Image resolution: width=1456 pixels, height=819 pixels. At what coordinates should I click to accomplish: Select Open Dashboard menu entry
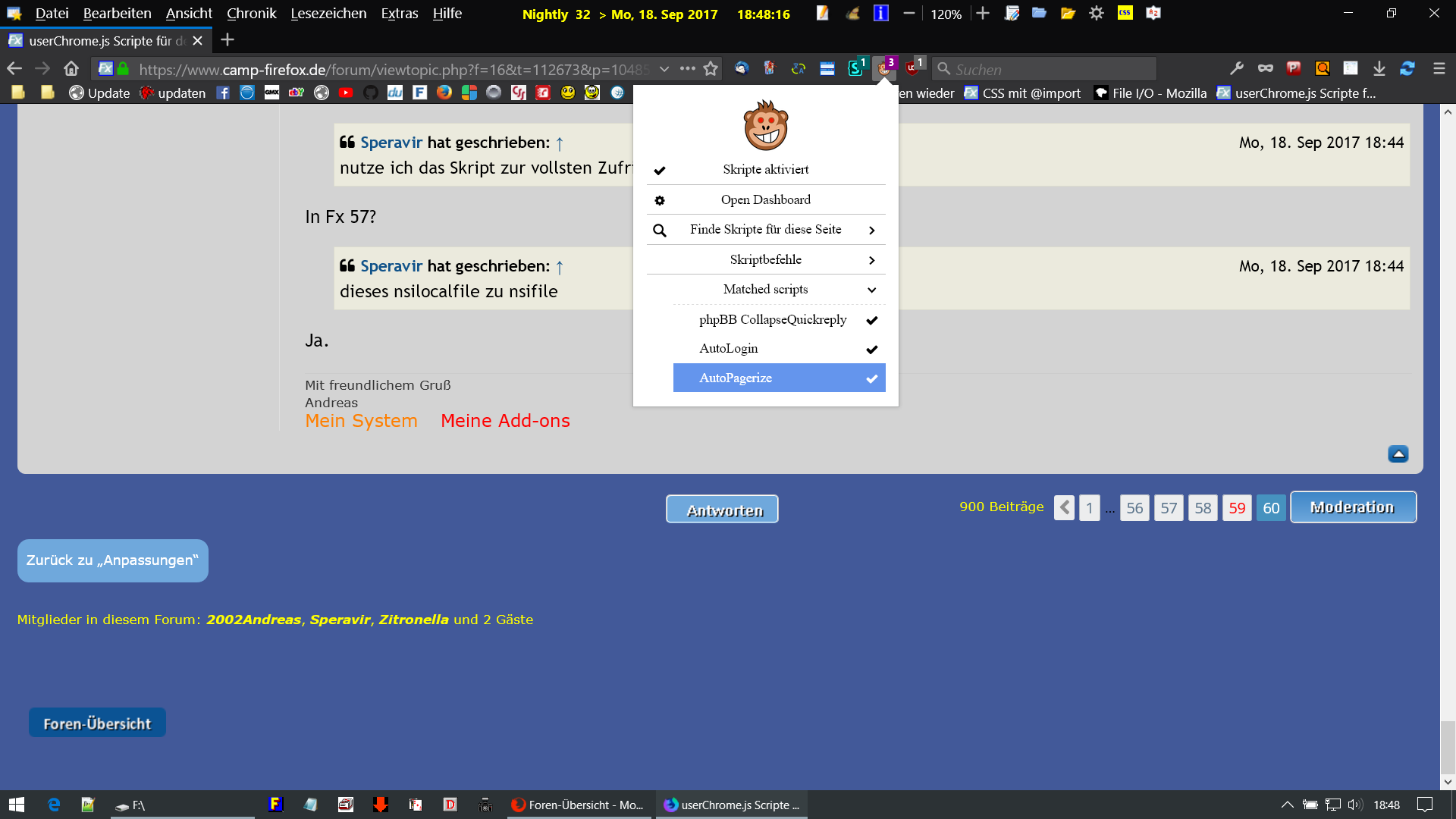pyautogui.click(x=766, y=200)
